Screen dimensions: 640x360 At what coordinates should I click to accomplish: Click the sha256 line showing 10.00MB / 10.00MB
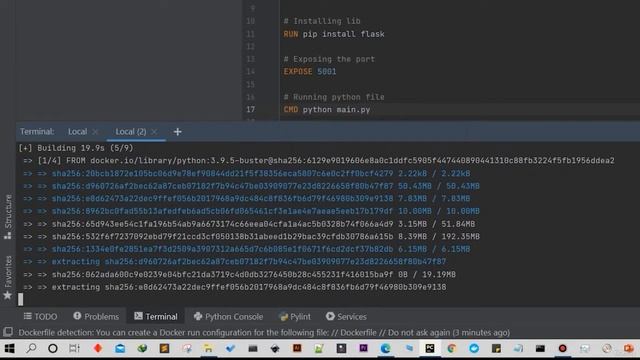(x=251, y=211)
